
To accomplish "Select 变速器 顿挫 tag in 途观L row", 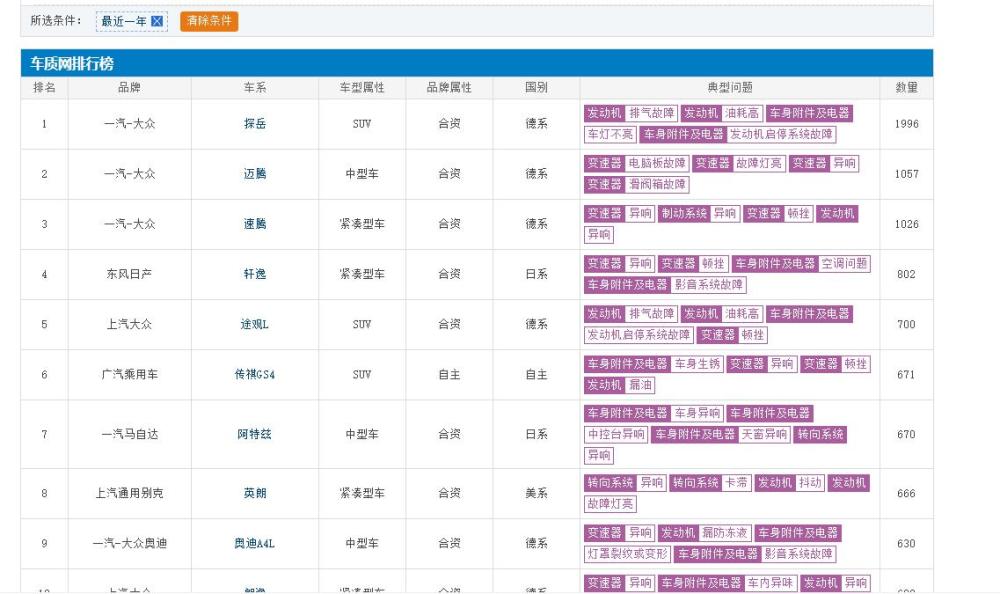I will (732, 335).
